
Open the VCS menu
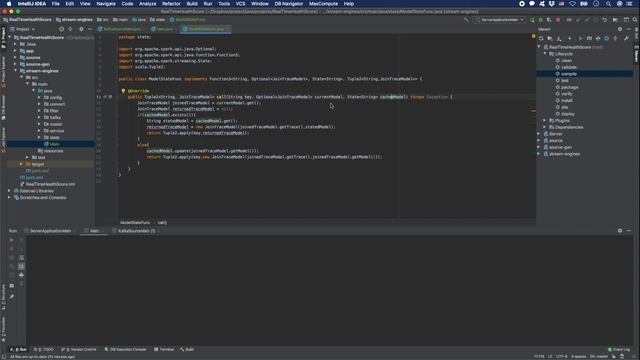point(240,4)
